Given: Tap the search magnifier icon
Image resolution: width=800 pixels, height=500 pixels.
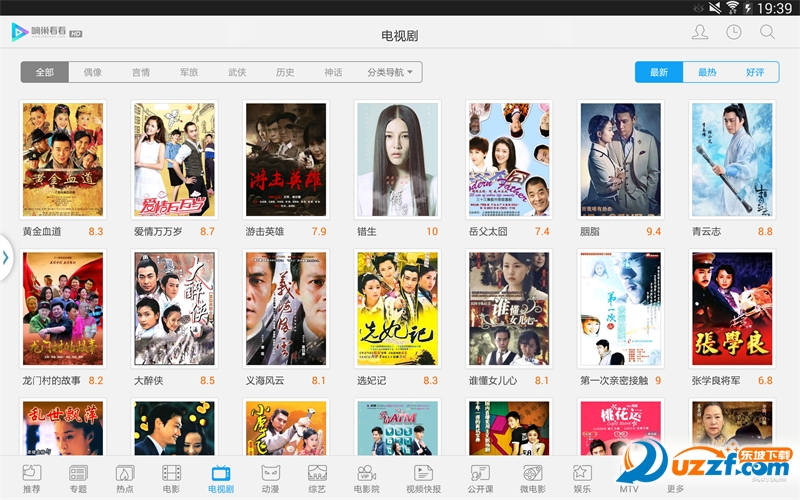Looking at the screenshot, I should coord(767,33).
